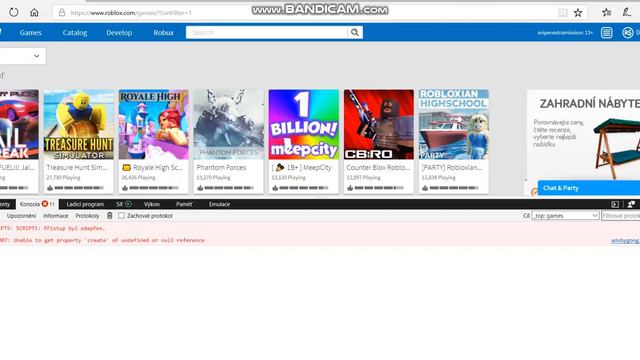Switch to the Výkon tab

pos(152,204)
